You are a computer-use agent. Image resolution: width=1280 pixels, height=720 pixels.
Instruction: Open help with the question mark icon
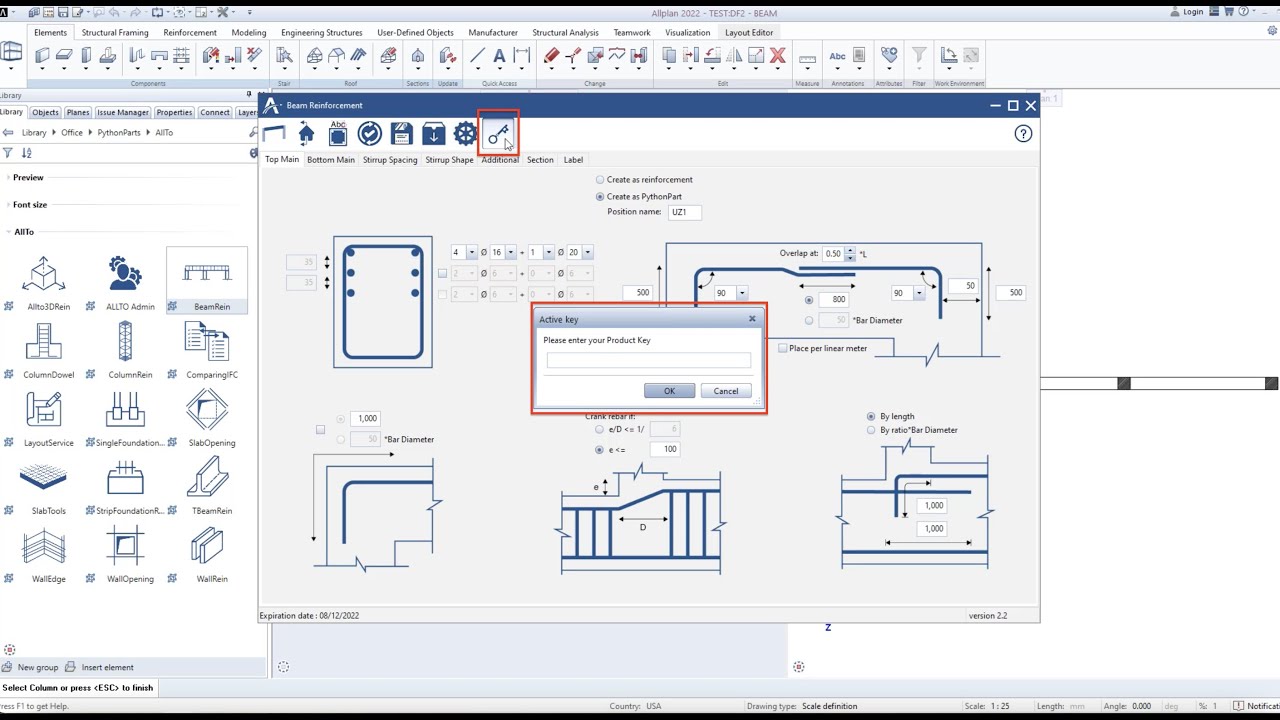(1023, 134)
